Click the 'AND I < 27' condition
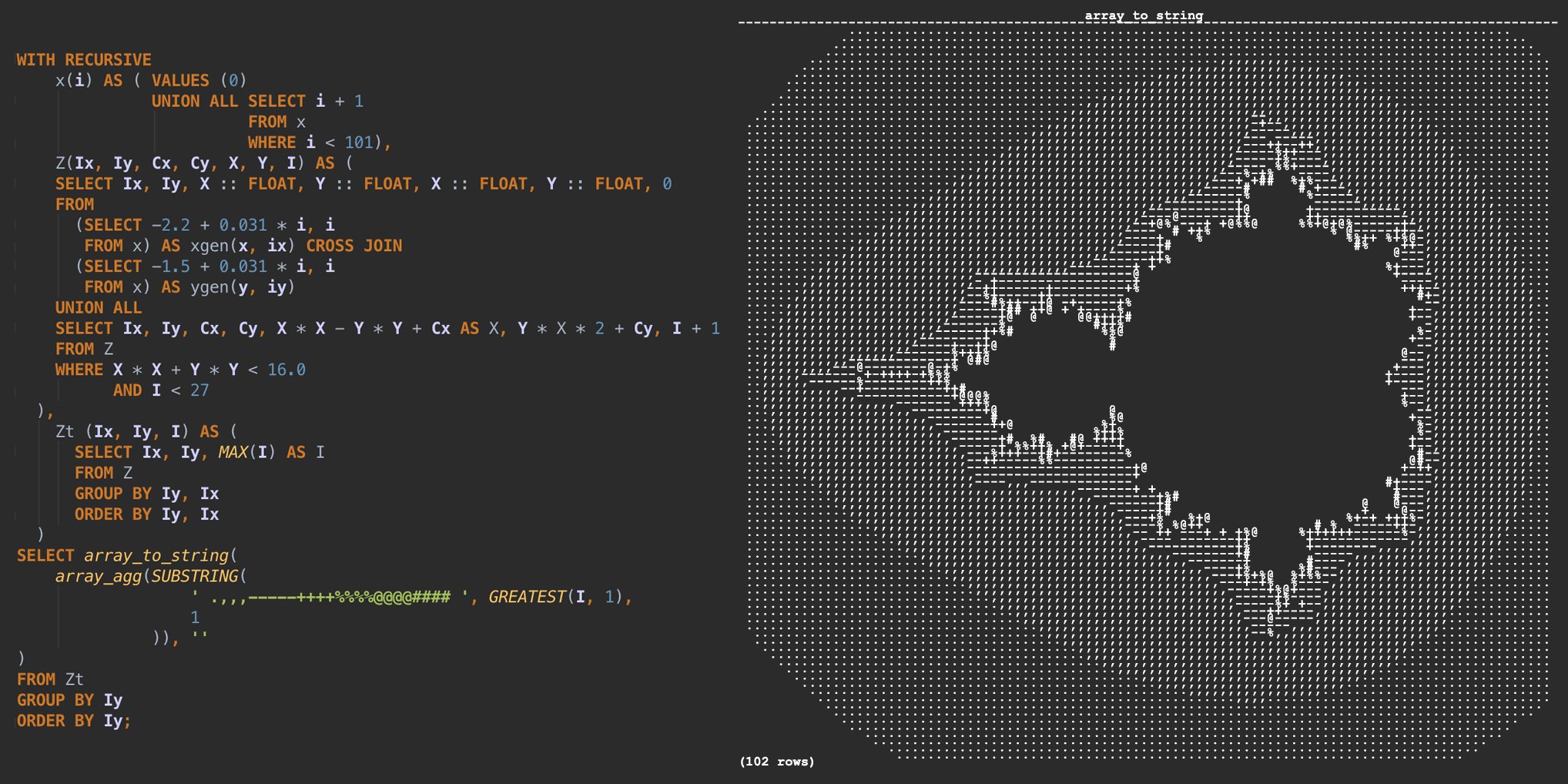 click(x=161, y=390)
